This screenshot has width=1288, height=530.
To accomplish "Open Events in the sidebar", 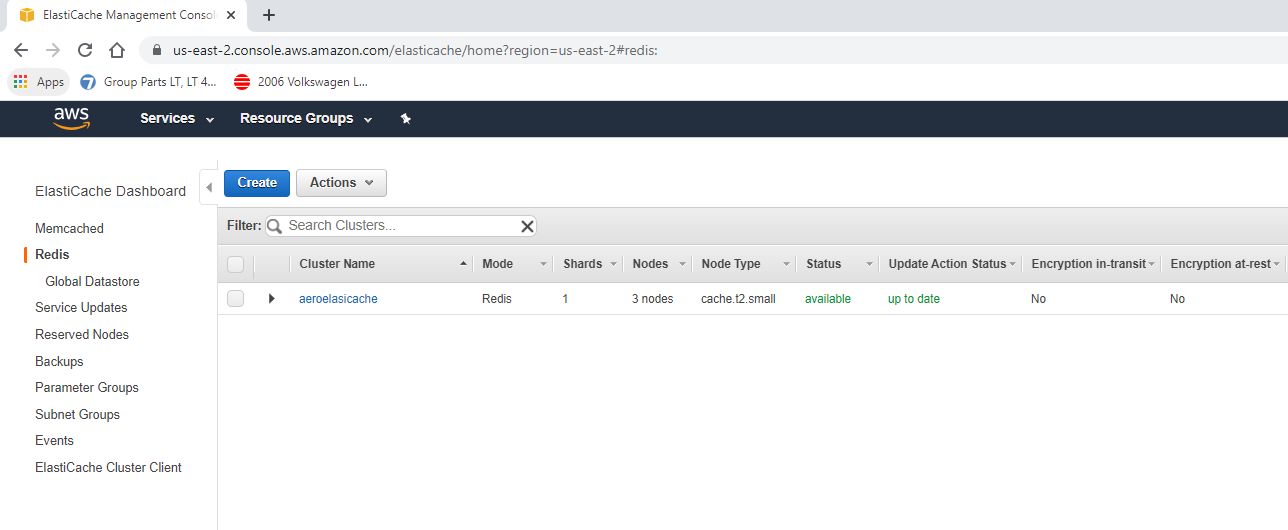I will [54, 440].
